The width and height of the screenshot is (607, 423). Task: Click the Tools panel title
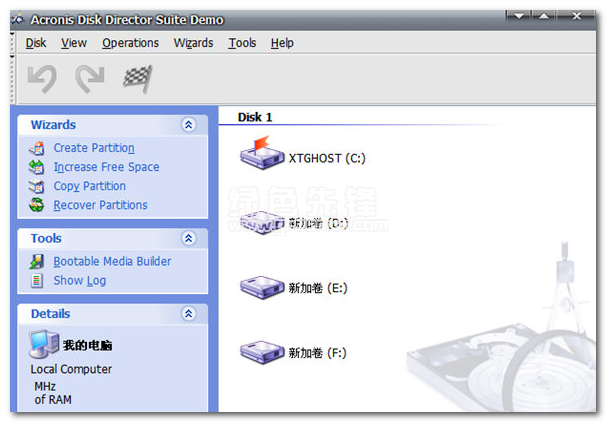tap(46, 238)
